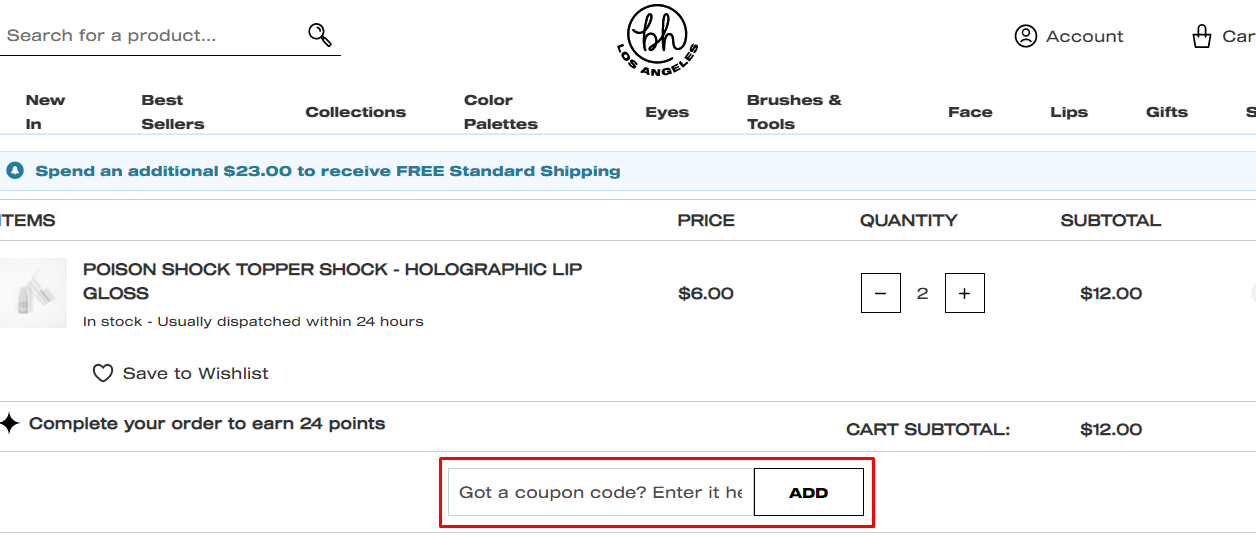Focus the coupon code input field
Viewport: 1256px width, 537px height.
point(601,492)
